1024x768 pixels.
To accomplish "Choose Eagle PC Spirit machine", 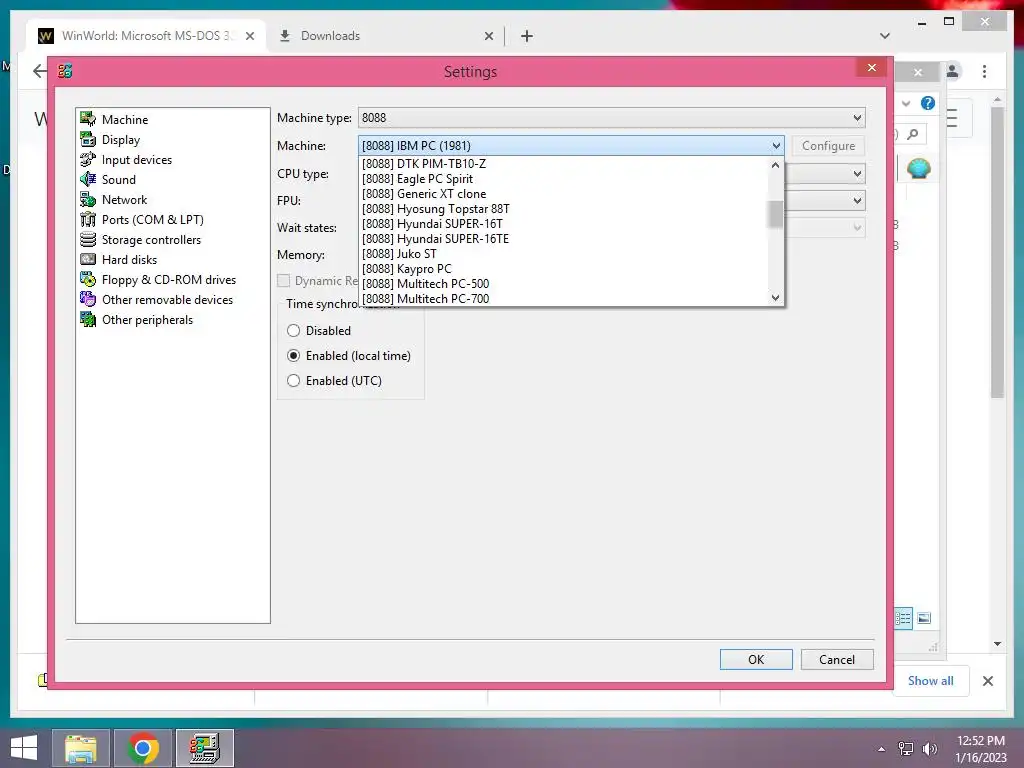I will point(564,179).
